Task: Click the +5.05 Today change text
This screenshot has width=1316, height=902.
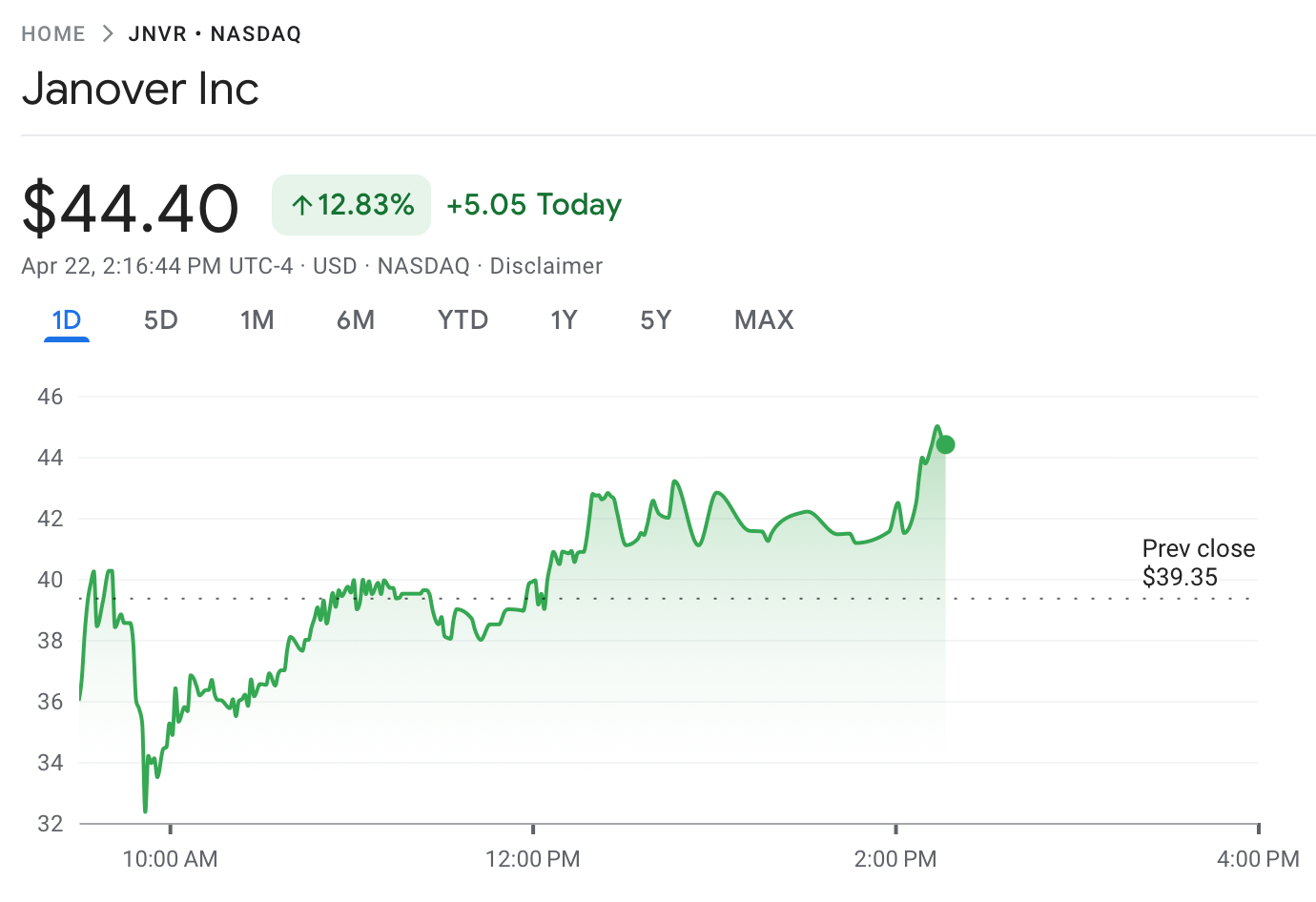Action: [x=533, y=205]
